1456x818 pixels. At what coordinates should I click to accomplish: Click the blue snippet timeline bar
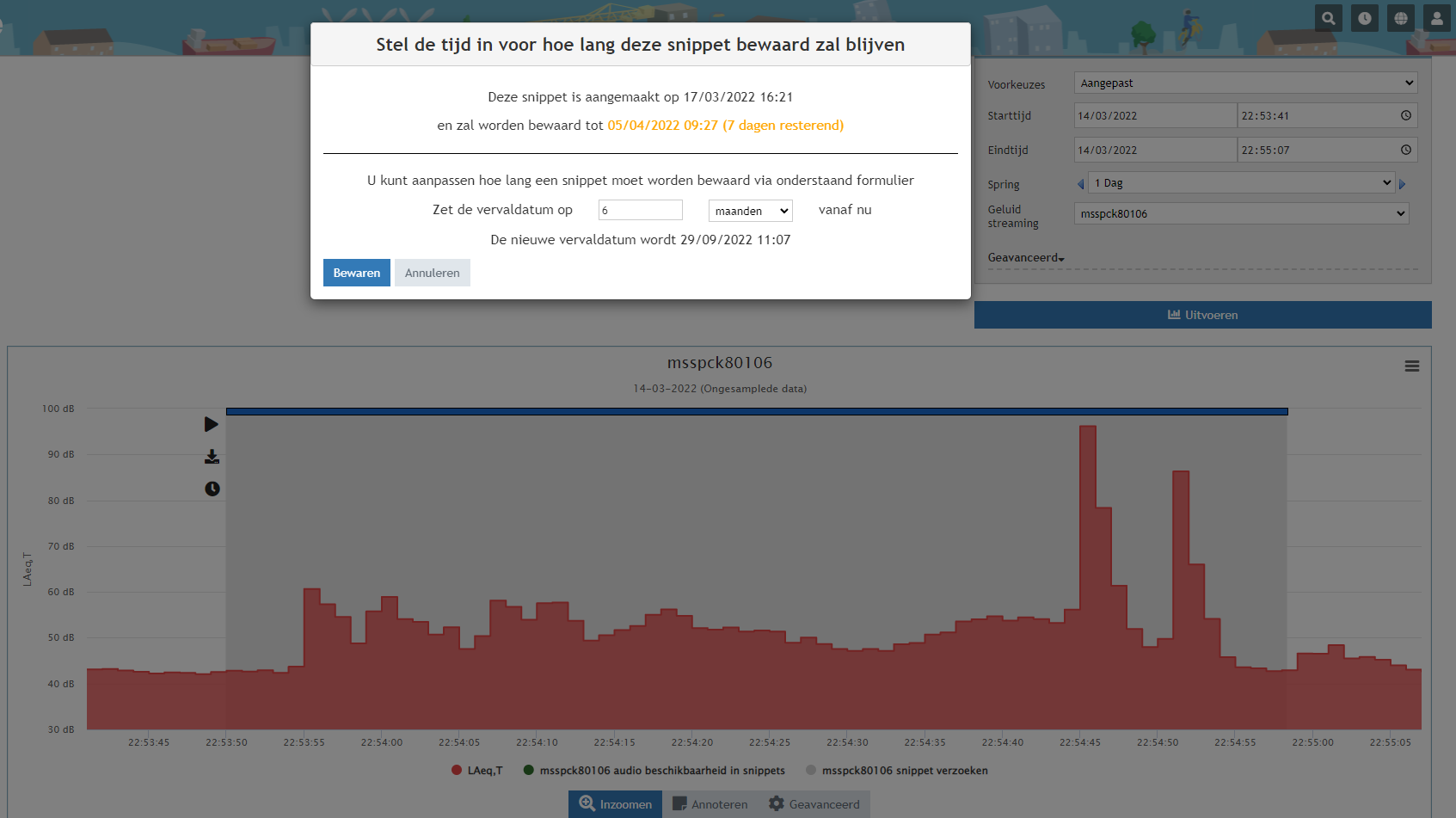click(757, 412)
